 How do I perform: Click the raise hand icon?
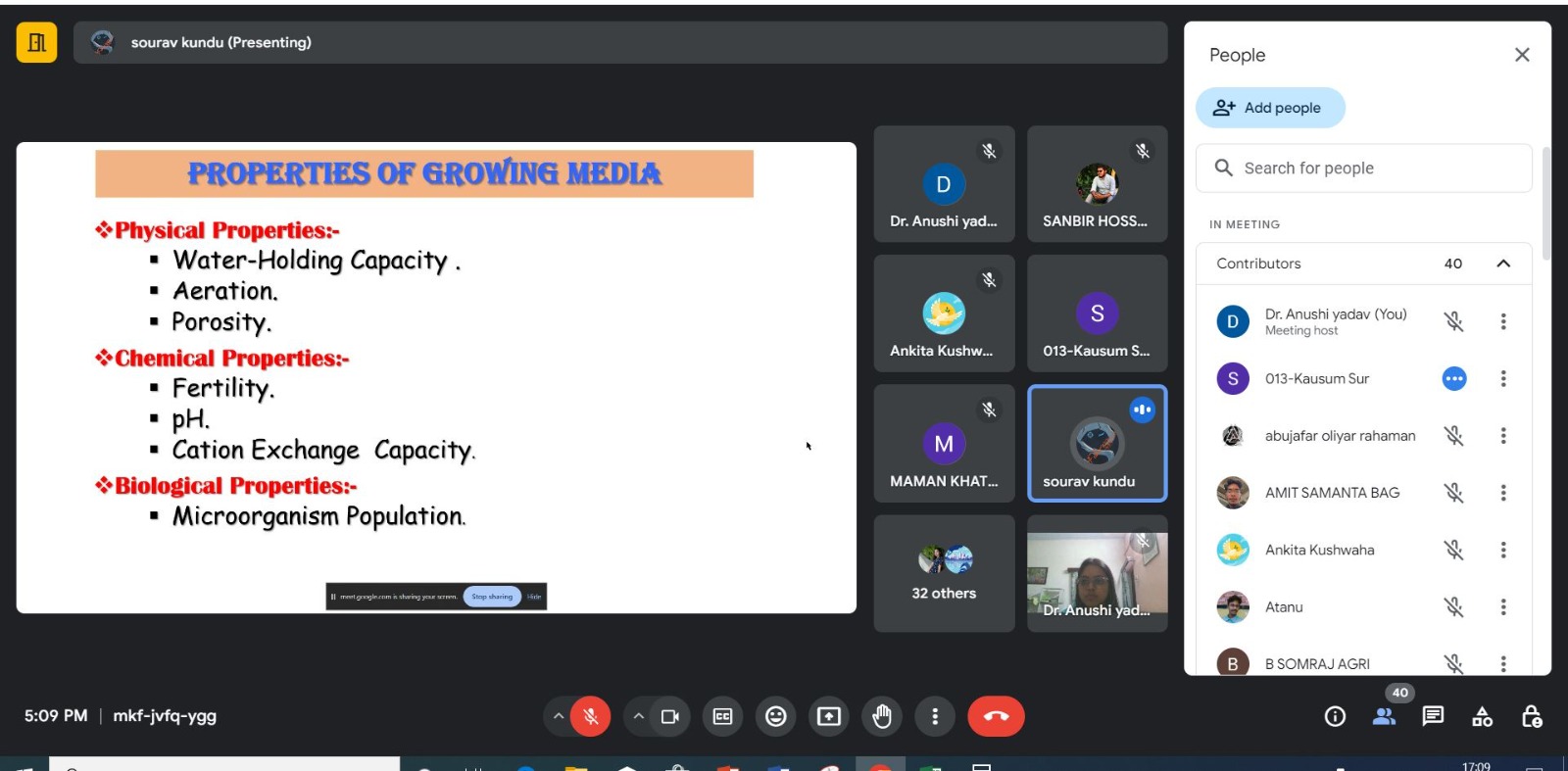click(x=882, y=716)
